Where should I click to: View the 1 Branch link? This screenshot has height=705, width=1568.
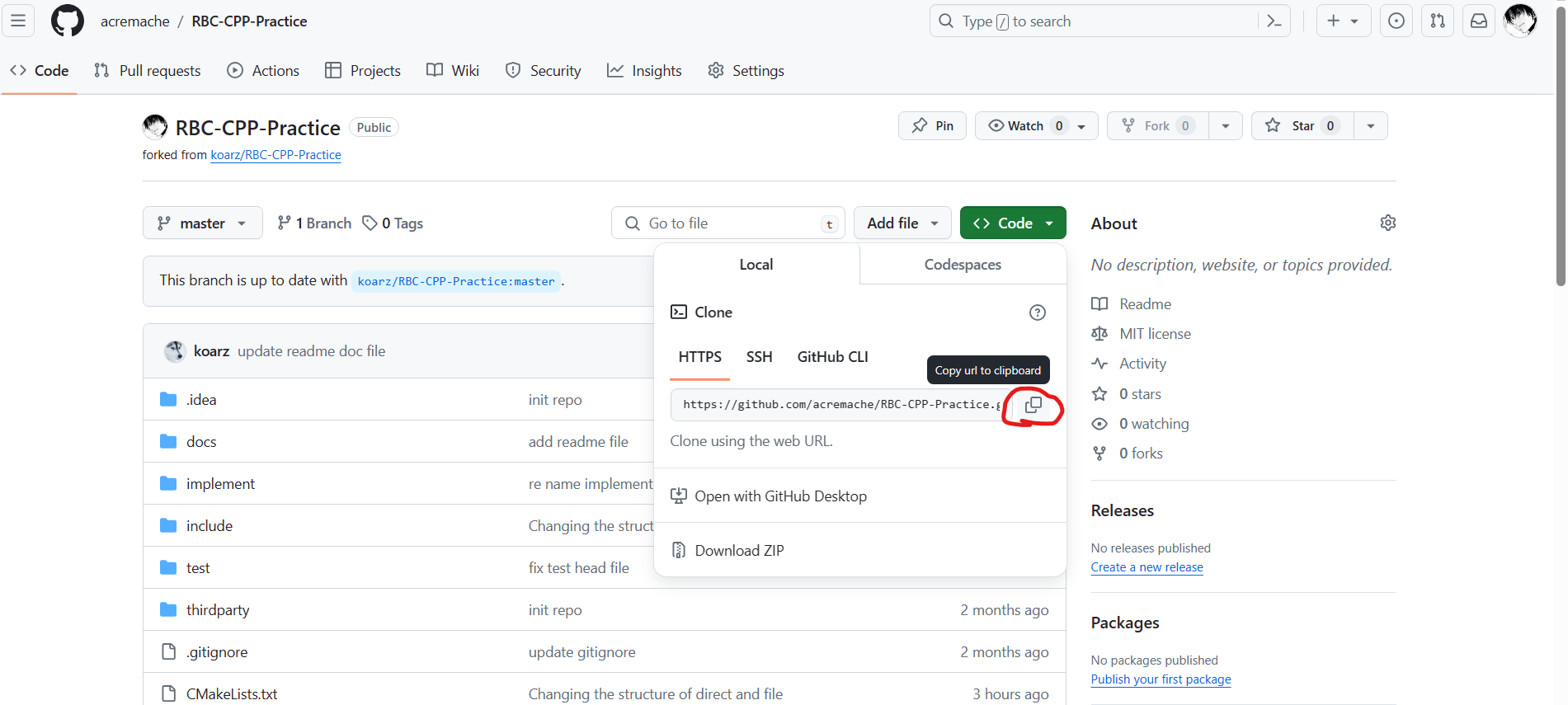tap(314, 223)
